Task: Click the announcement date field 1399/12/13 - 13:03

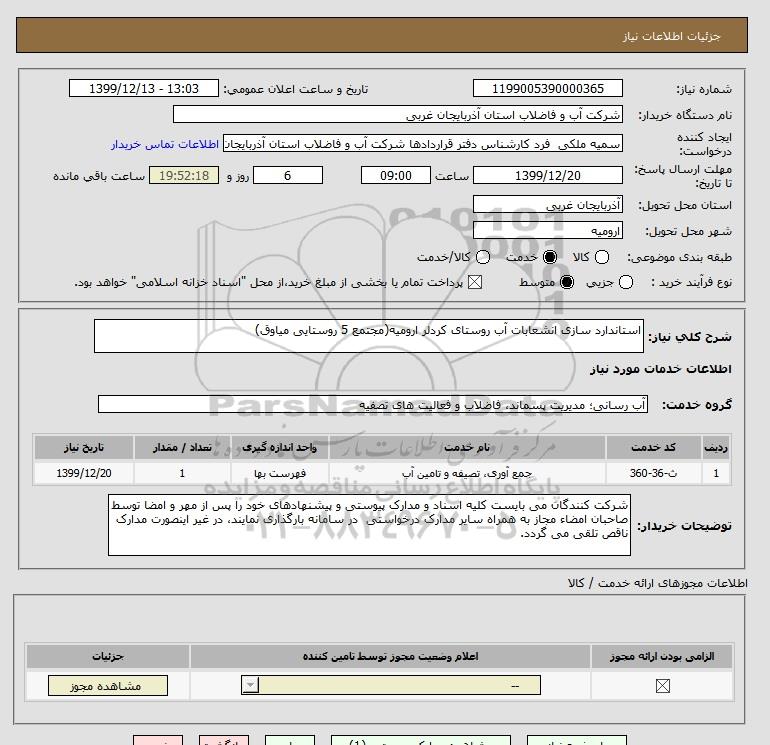Action: (x=144, y=88)
